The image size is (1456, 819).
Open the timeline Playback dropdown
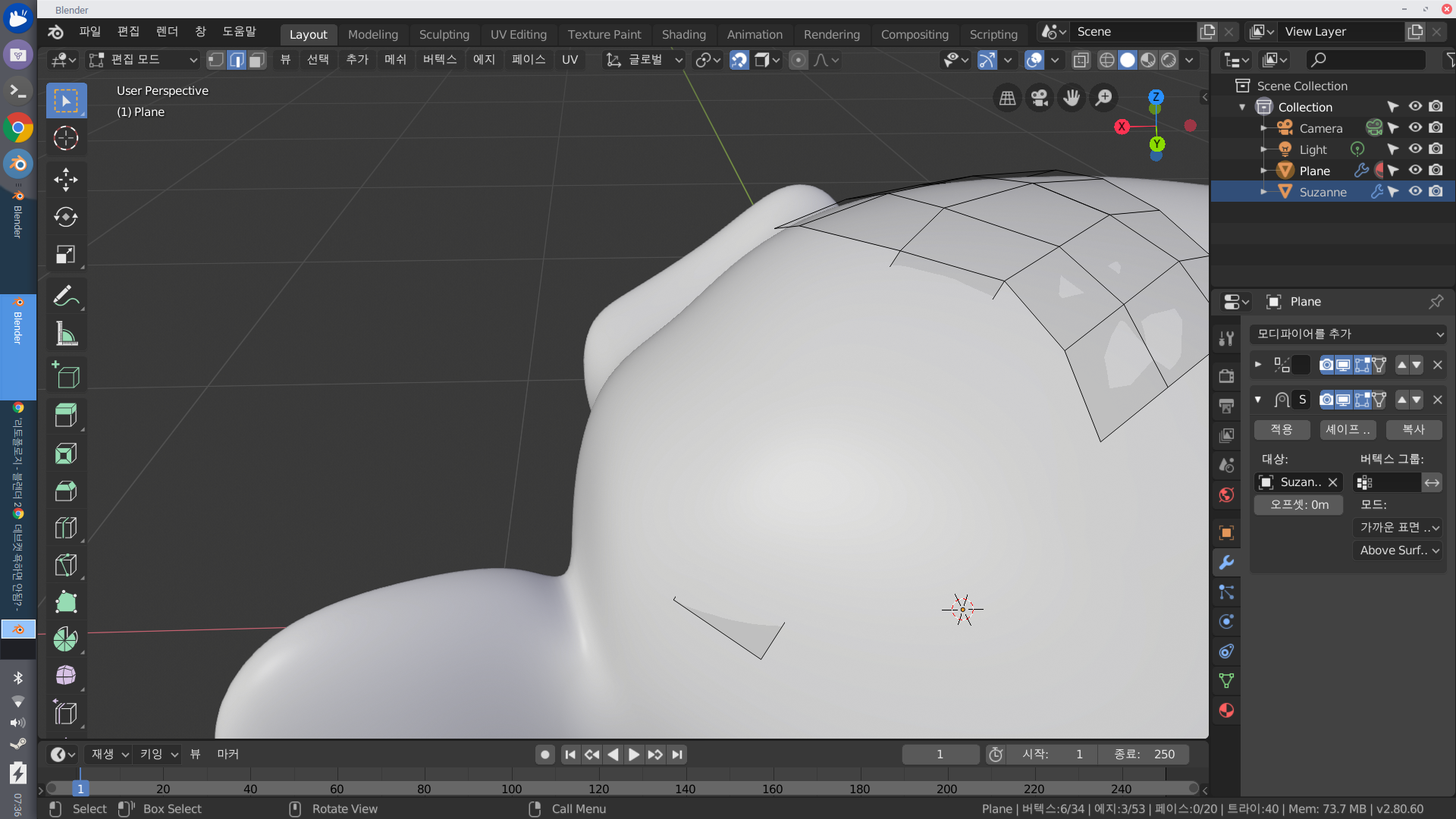[110, 755]
